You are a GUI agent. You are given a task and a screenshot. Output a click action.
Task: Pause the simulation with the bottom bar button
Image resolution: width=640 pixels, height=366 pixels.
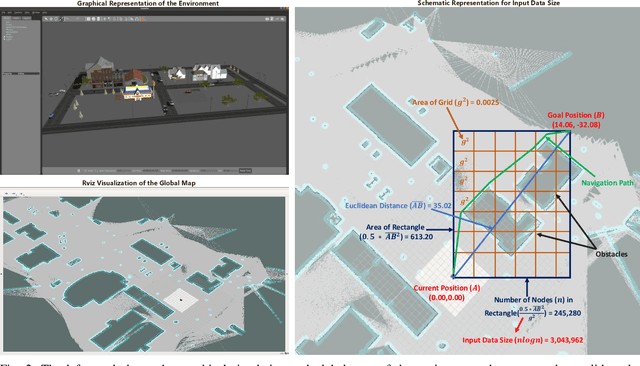[79, 171]
